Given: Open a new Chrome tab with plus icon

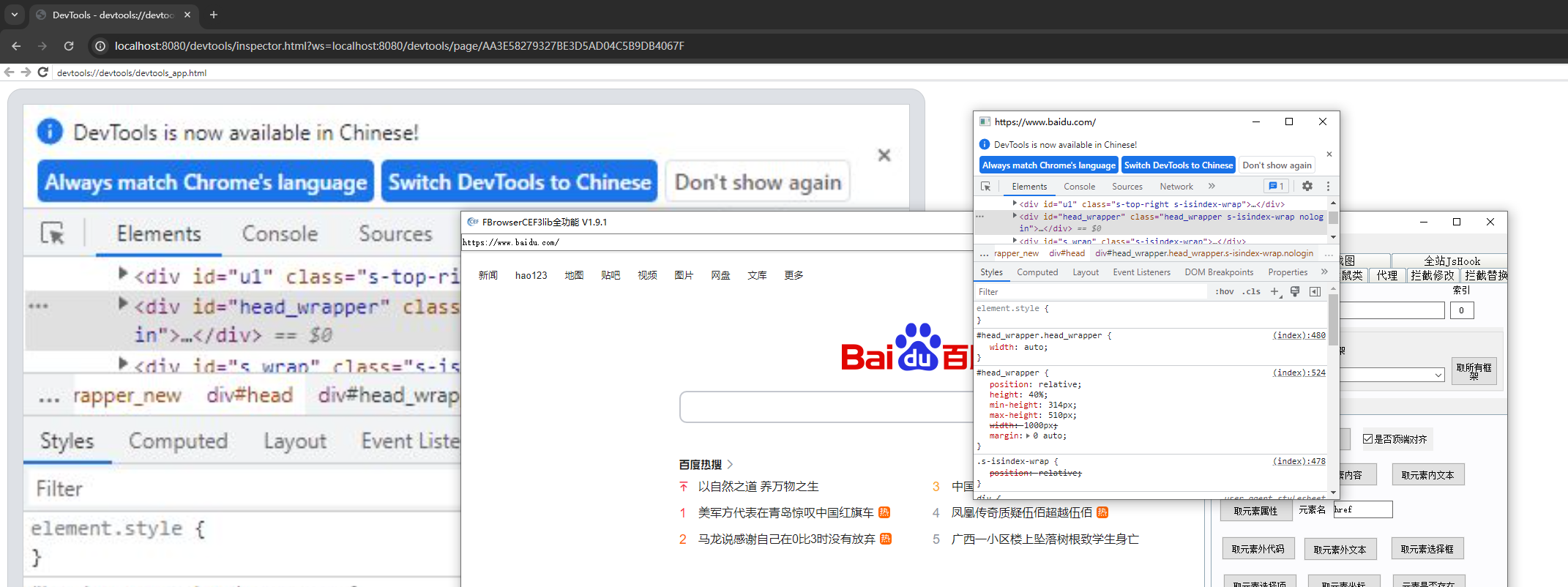Looking at the screenshot, I should point(214,15).
